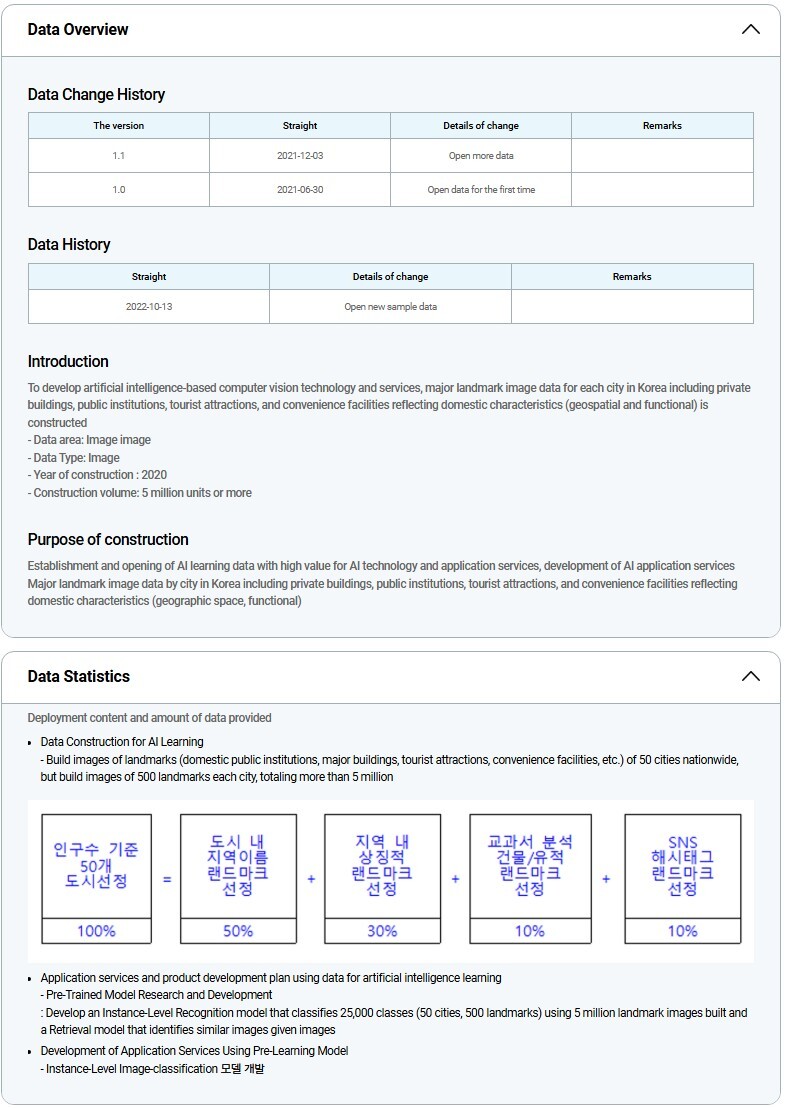Click the Data Overview panel title
Image resolution: width=786 pixels, height=1108 pixels.
[78, 30]
